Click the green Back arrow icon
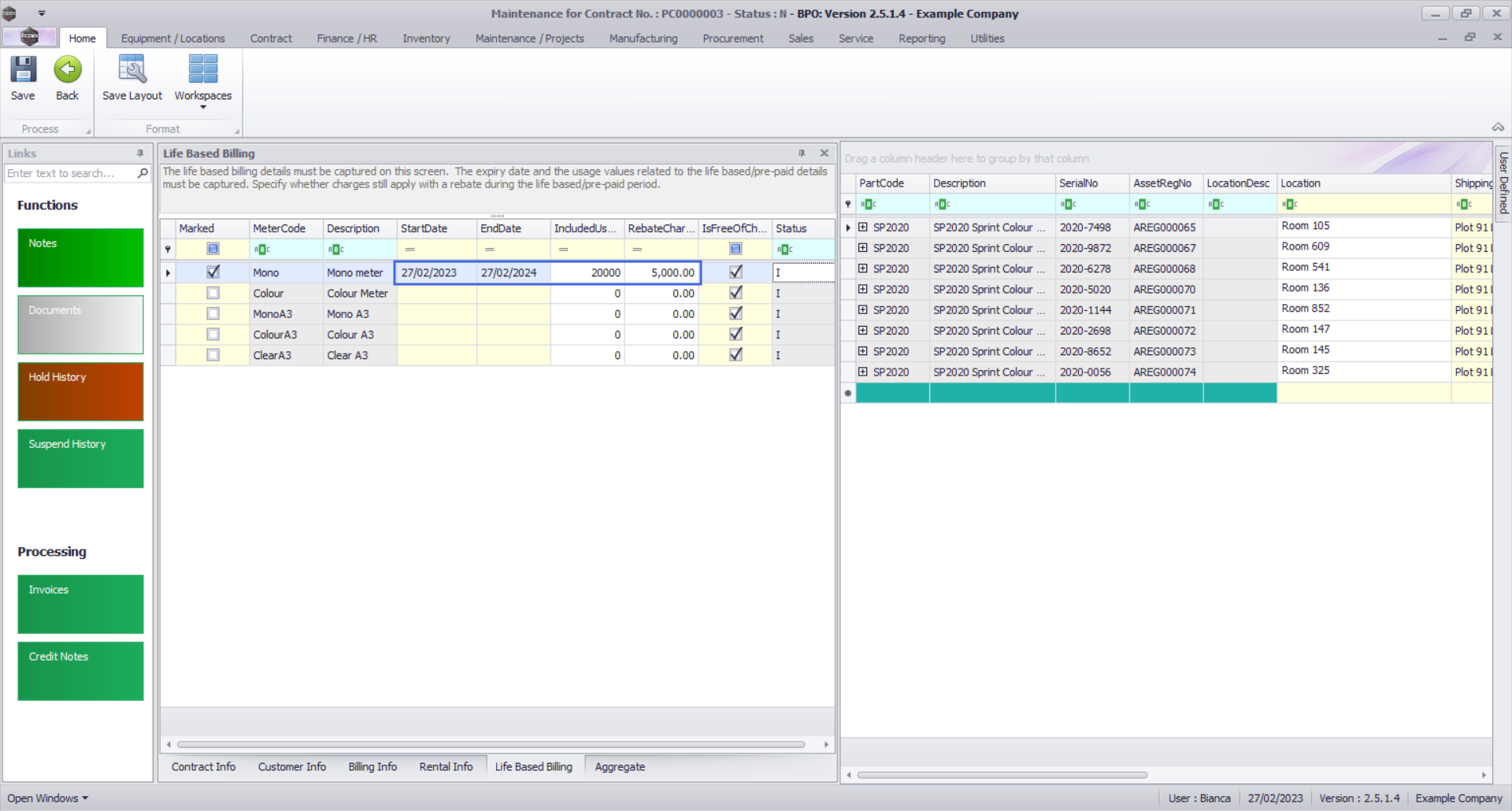 (x=68, y=70)
